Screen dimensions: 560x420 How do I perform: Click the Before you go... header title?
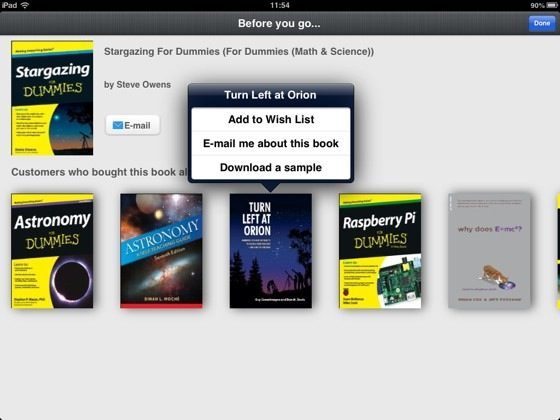tap(279, 24)
